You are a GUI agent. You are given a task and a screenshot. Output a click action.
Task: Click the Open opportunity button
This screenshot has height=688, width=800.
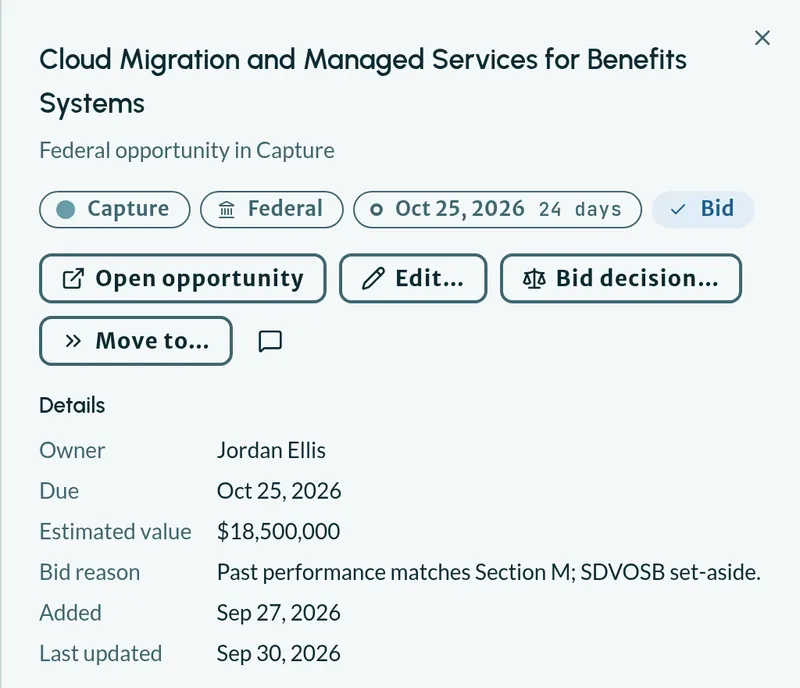pyautogui.click(x=183, y=279)
